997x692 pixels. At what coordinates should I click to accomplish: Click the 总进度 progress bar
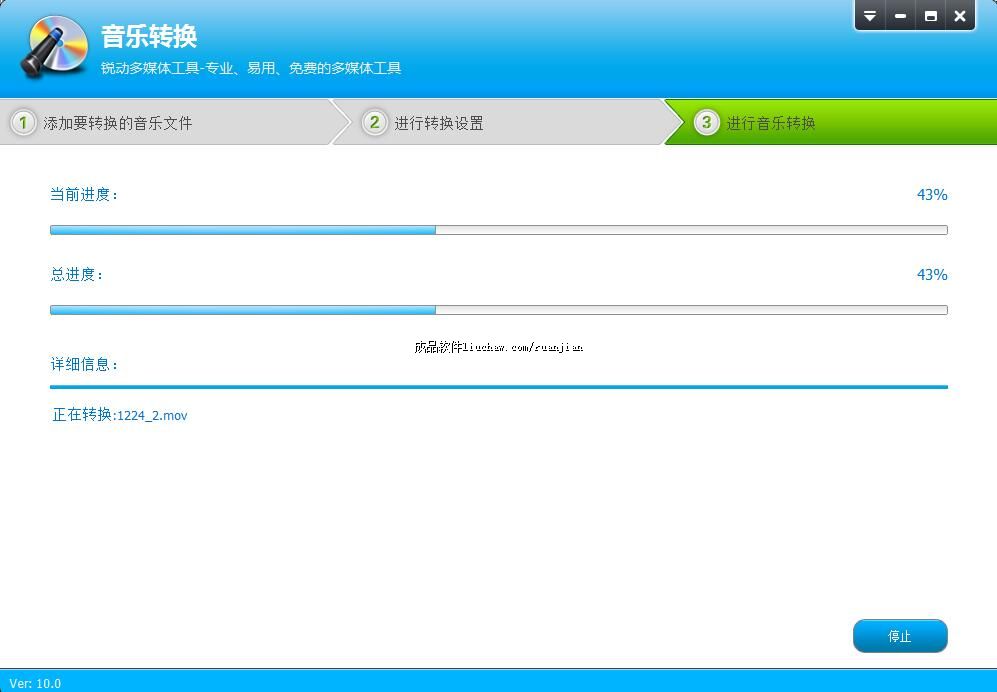point(498,310)
